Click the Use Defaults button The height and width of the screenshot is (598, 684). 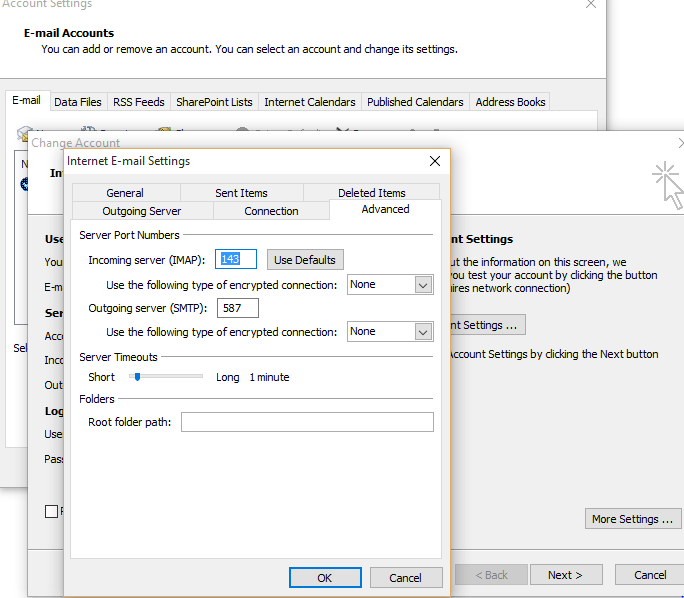(x=305, y=260)
